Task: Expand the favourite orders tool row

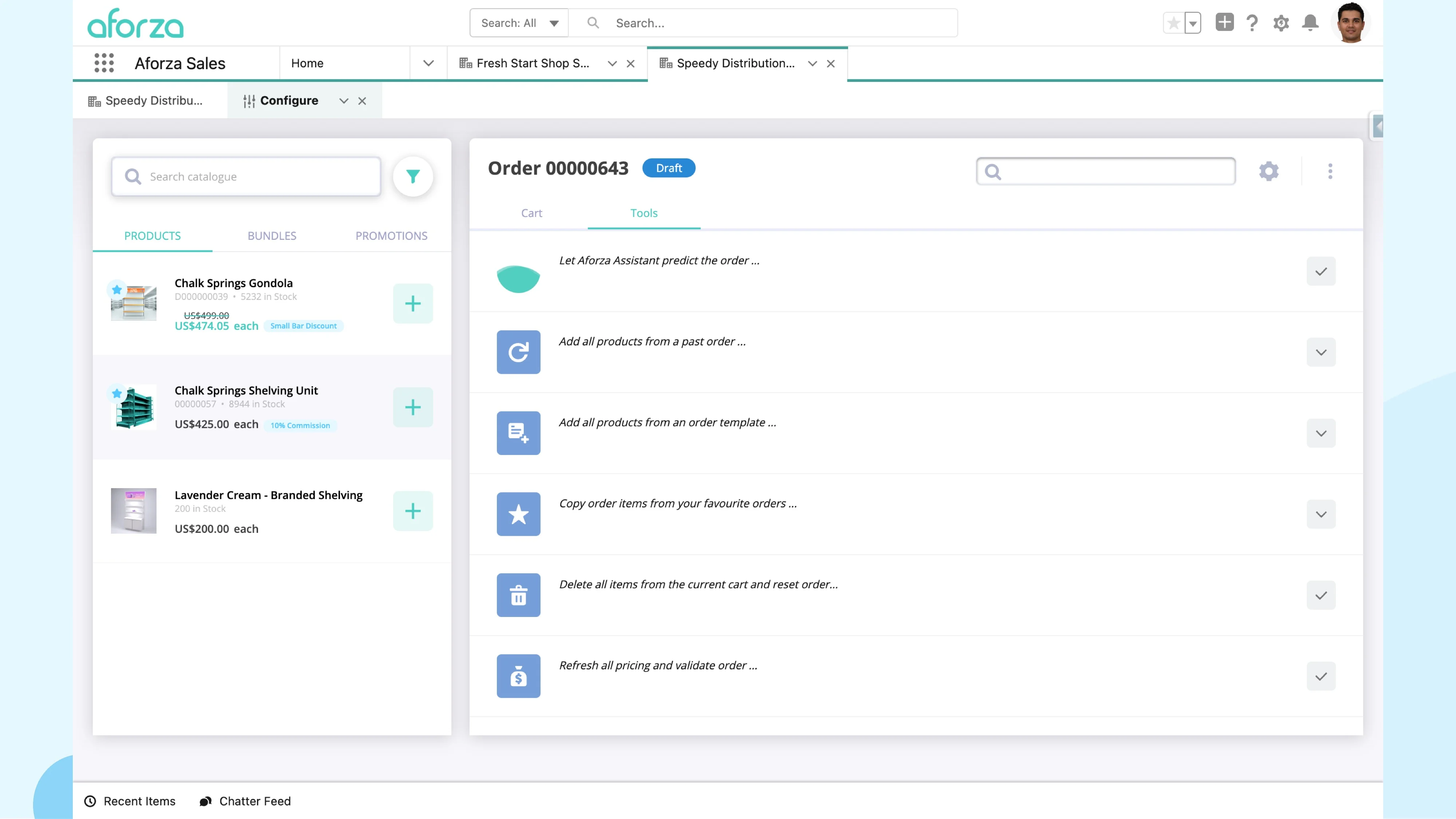Action: pyautogui.click(x=1321, y=514)
